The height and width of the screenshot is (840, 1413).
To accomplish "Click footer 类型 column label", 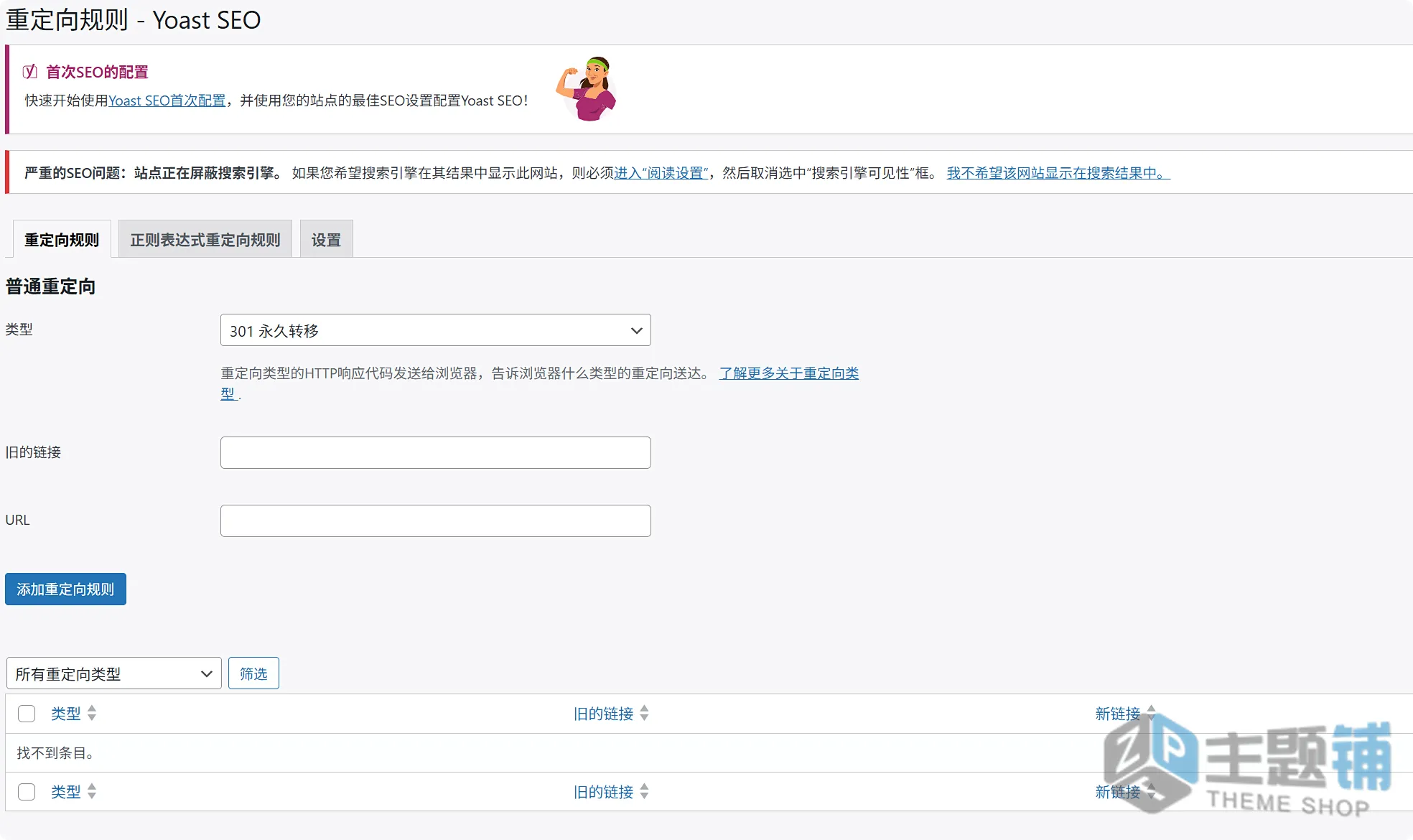I will tap(66, 792).
